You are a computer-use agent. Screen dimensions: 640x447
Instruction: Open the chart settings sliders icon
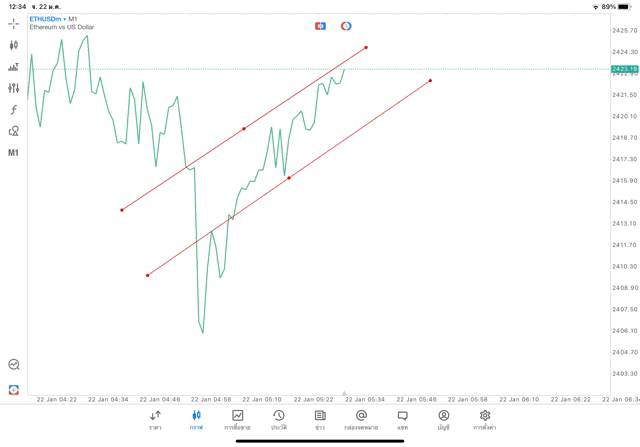[x=14, y=88]
